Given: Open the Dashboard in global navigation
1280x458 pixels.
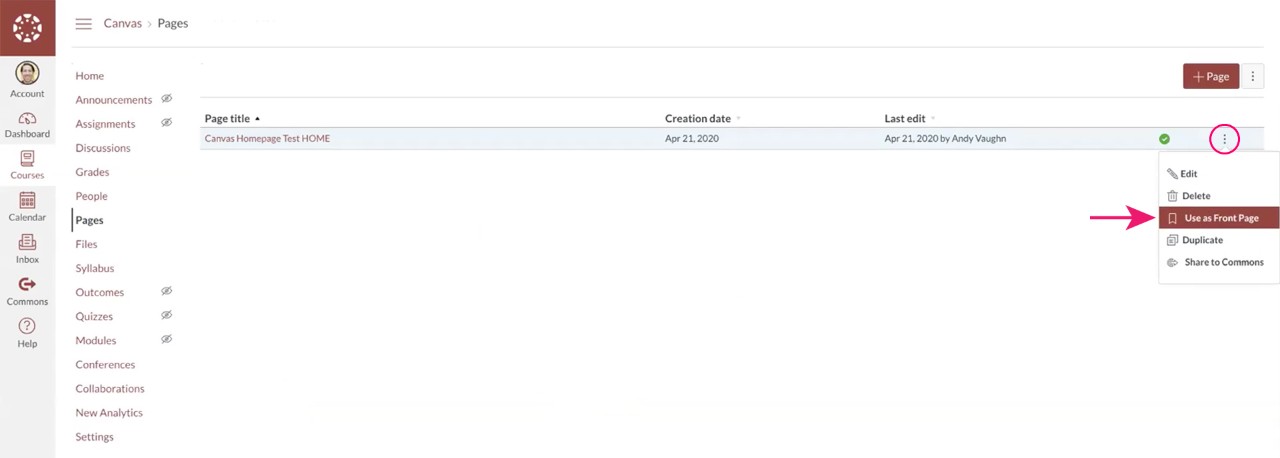Looking at the screenshot, I should coord(27,124).
